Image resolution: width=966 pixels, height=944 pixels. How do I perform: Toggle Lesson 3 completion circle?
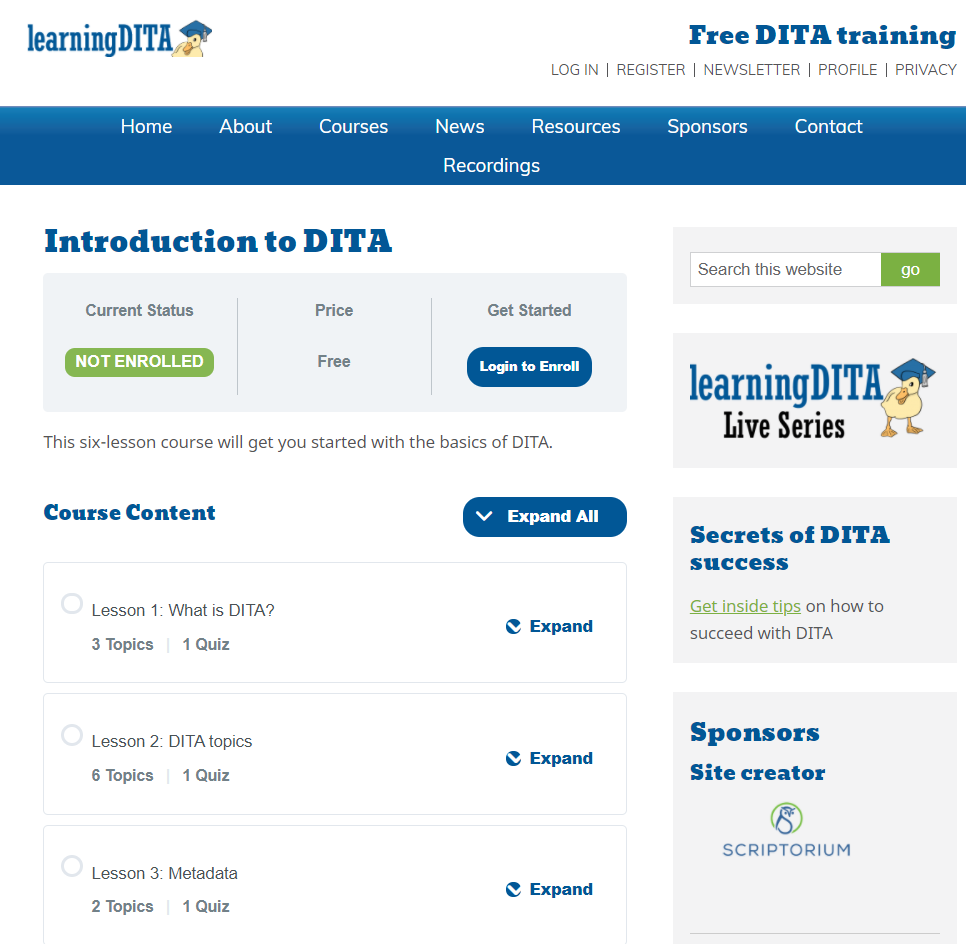coord(72,866)
